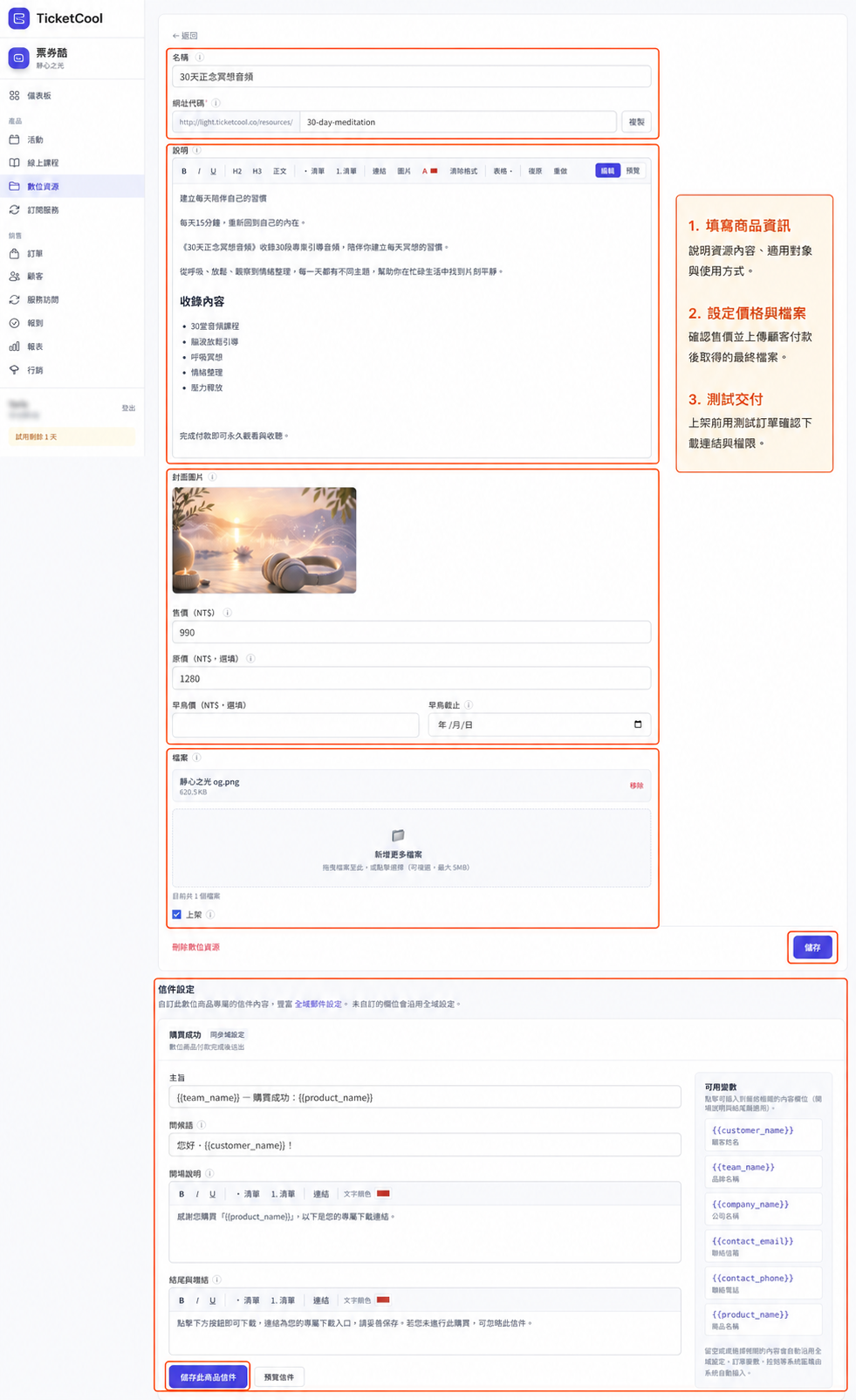Image resolution: width=856 pixels, height=1400 pixels.
Task: Click the 儲存 save button
Action: click(812, 947)
